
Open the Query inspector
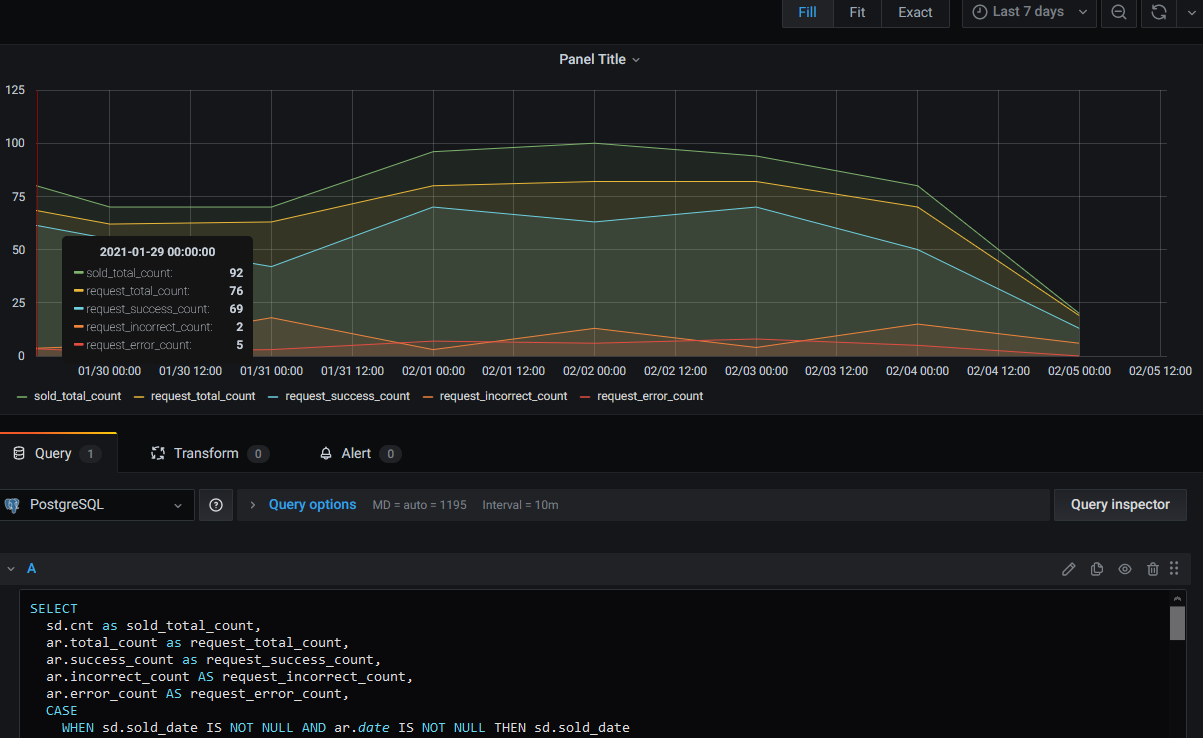point(1120,504)
